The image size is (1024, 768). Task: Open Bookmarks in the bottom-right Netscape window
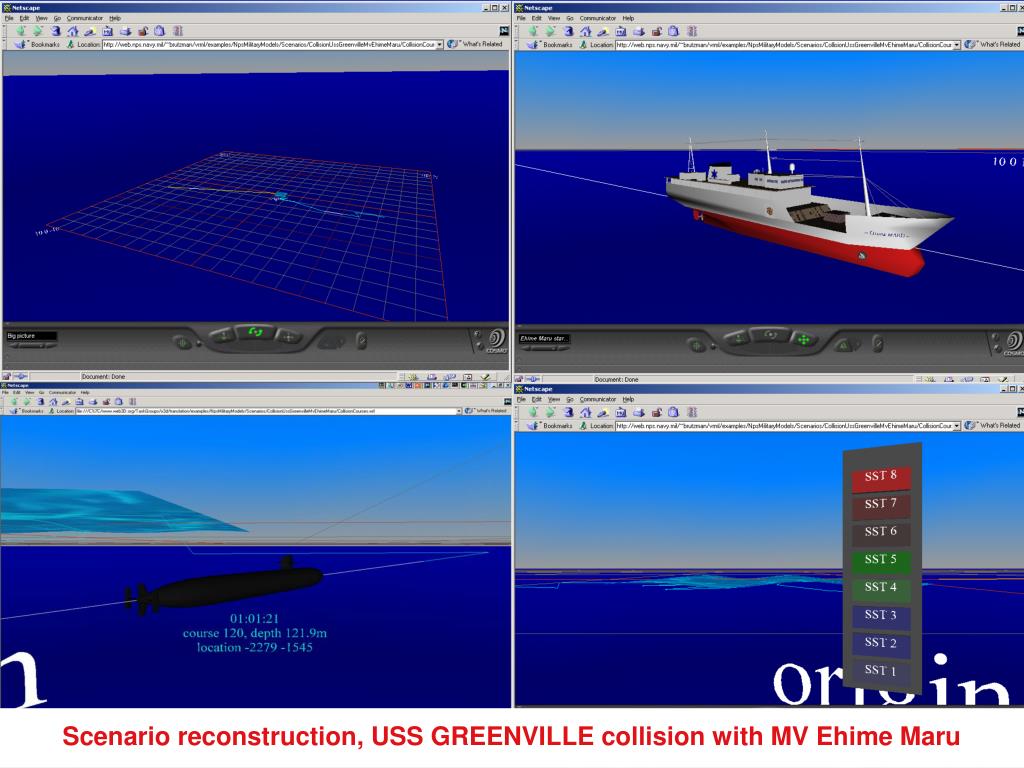(552, 426)
